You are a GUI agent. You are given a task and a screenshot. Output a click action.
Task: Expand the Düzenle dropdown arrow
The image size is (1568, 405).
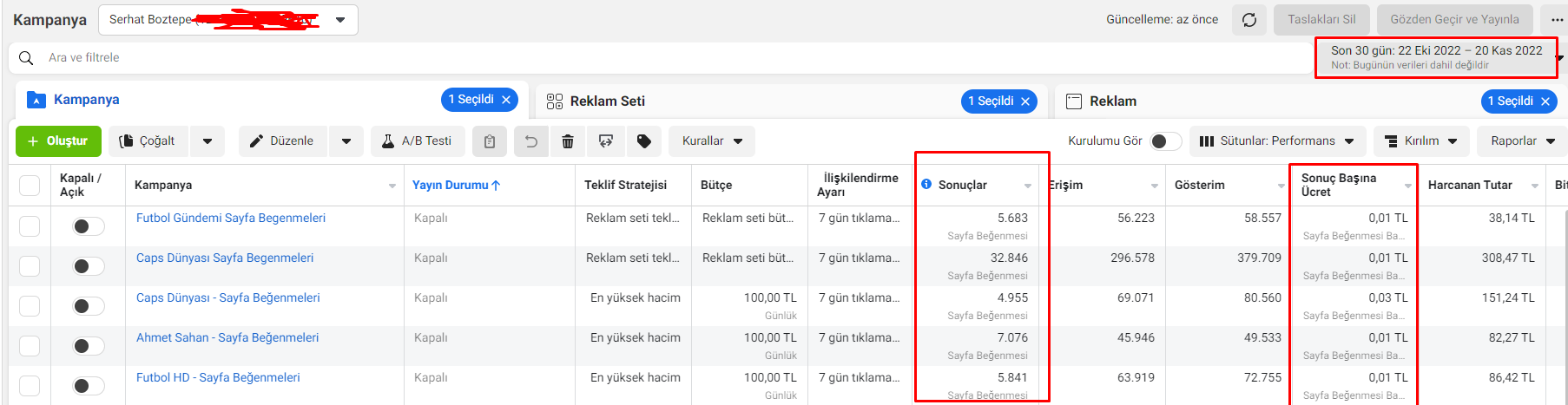(346, 141)
